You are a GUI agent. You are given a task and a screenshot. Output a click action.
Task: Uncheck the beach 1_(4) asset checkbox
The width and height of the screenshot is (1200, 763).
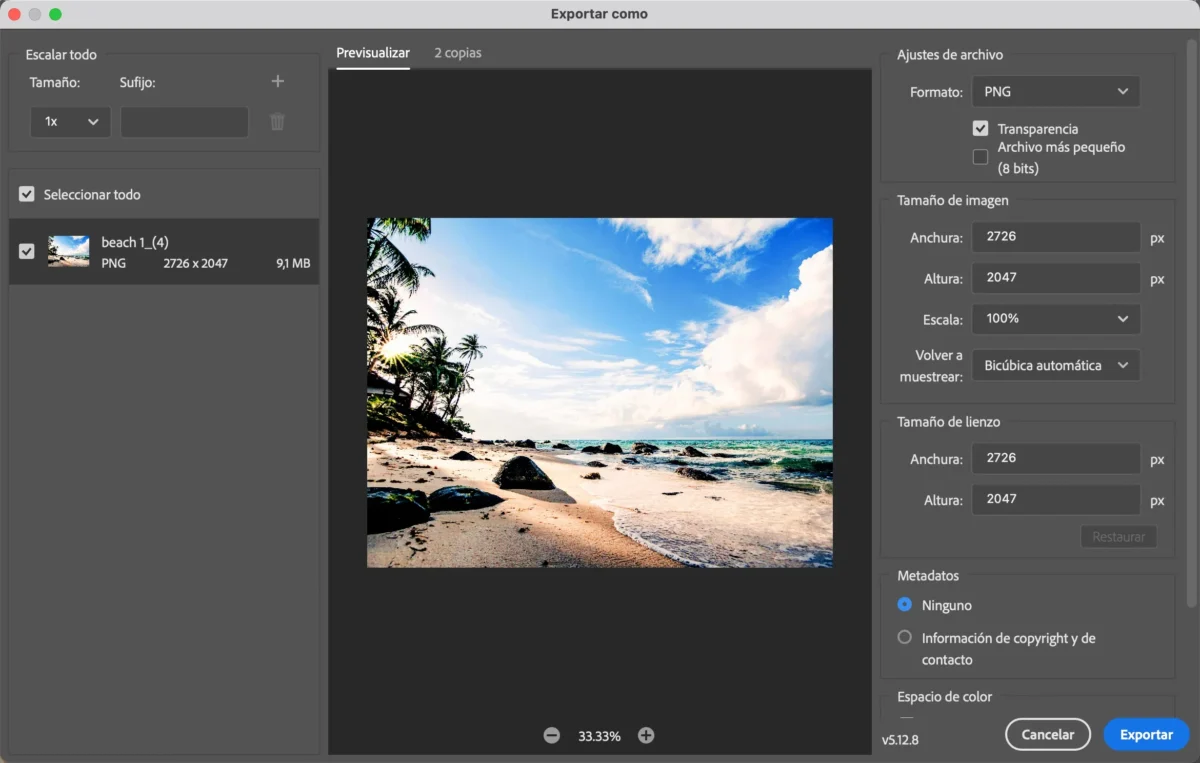point(27,251)
